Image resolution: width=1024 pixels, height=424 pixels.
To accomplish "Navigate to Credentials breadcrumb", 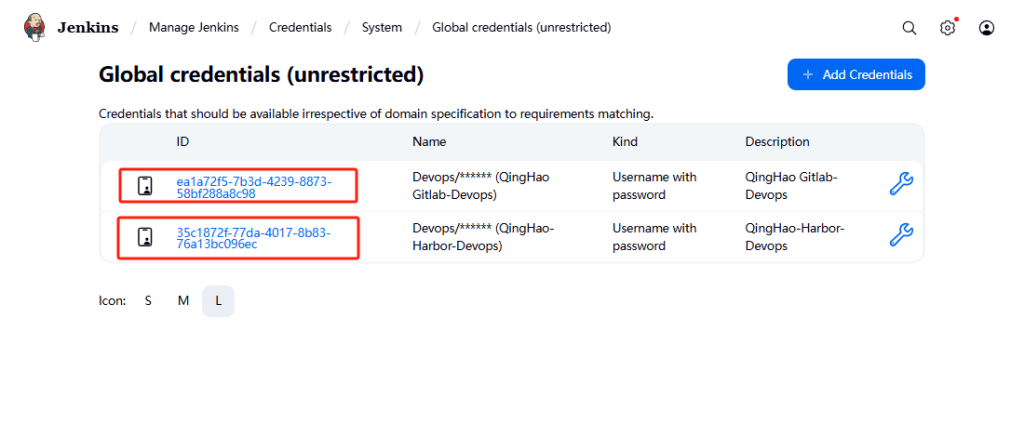I will (300, 27).
